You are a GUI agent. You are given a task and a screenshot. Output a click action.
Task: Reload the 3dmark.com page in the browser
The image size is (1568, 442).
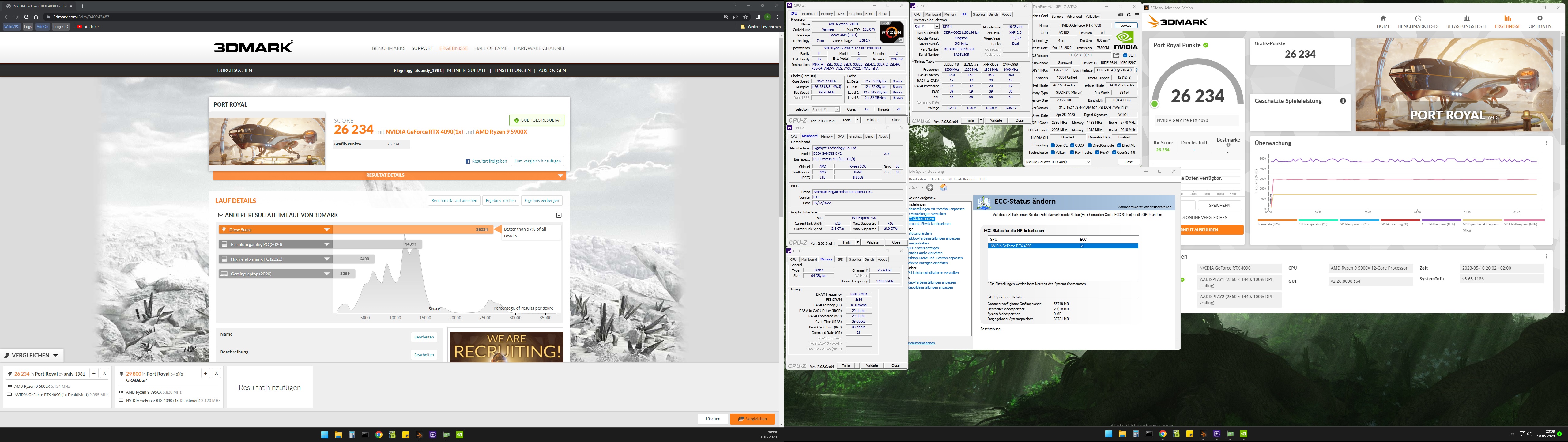click(x=26, y=17)
